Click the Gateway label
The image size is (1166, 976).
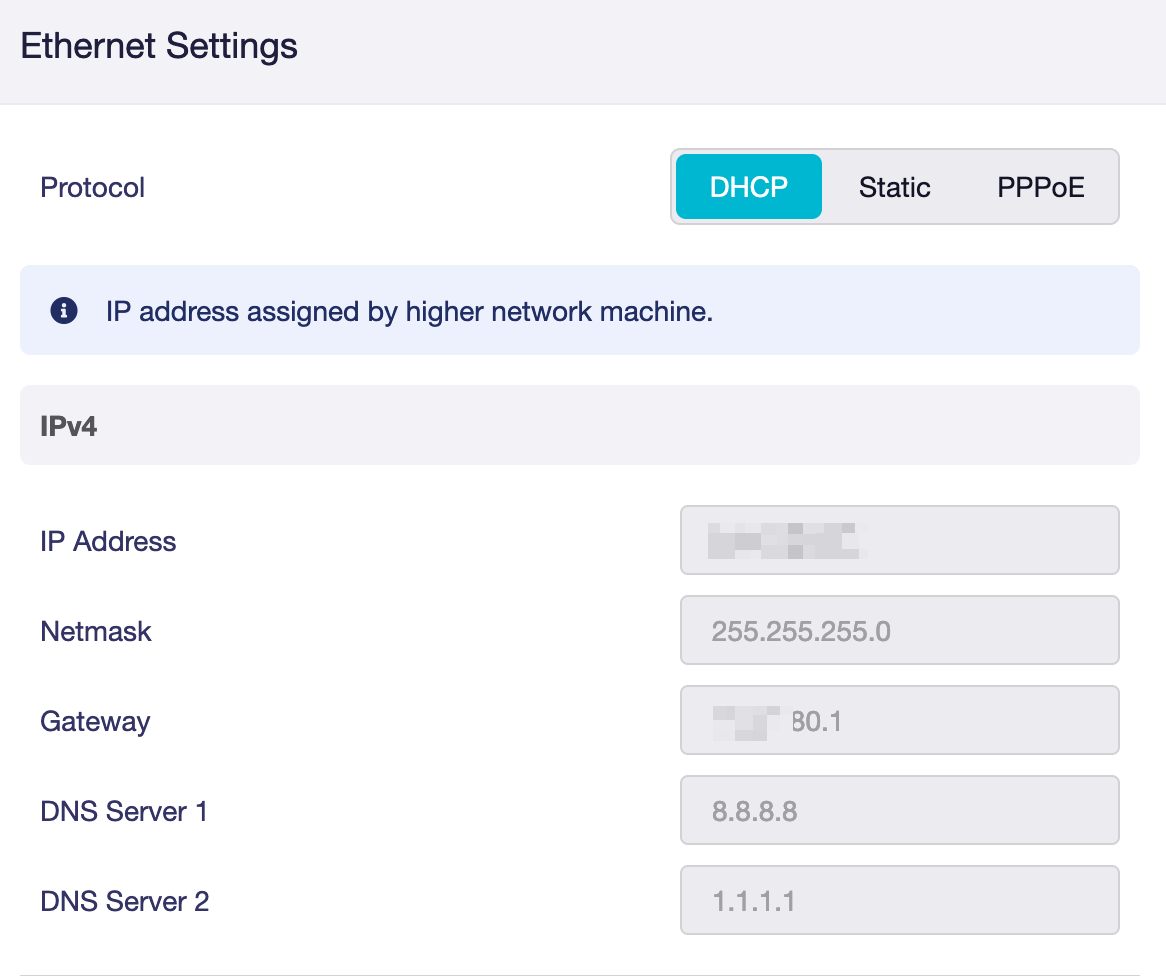pyautogui.click(x=95, y=722)
